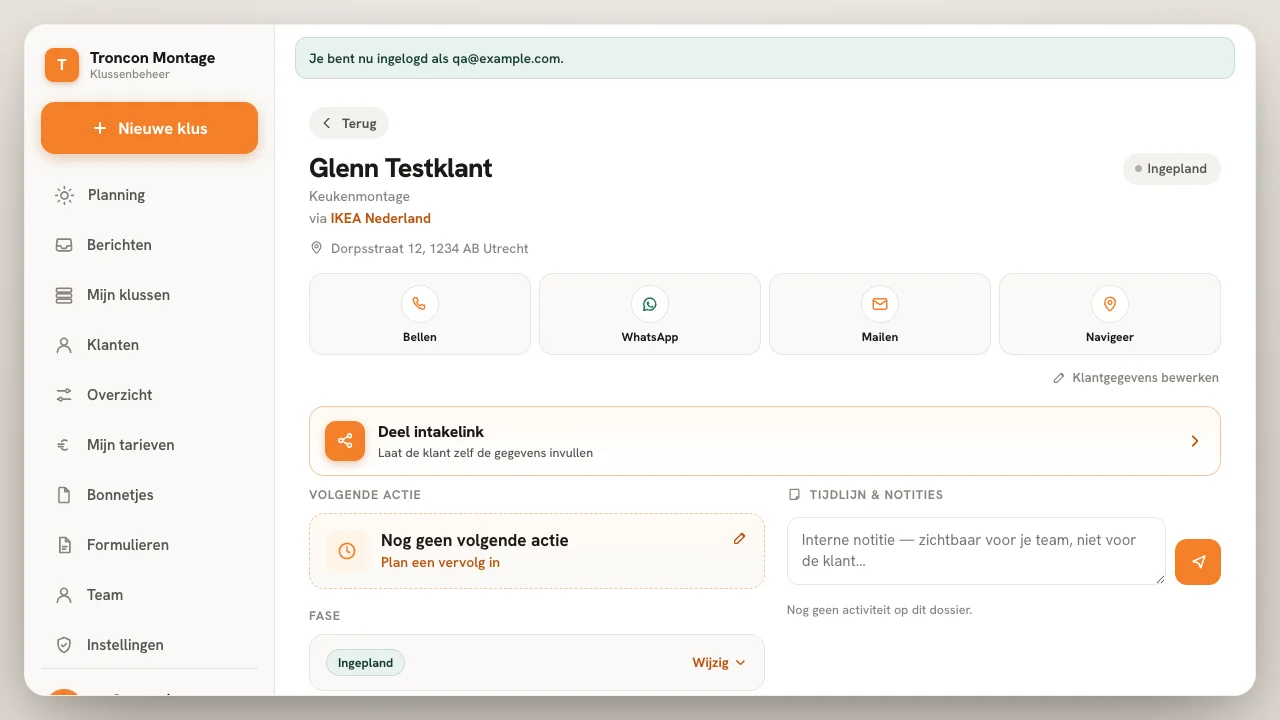1280x720 pixels.
Task: Open Deel intakelink chevron arrow
Action: 1195,441
